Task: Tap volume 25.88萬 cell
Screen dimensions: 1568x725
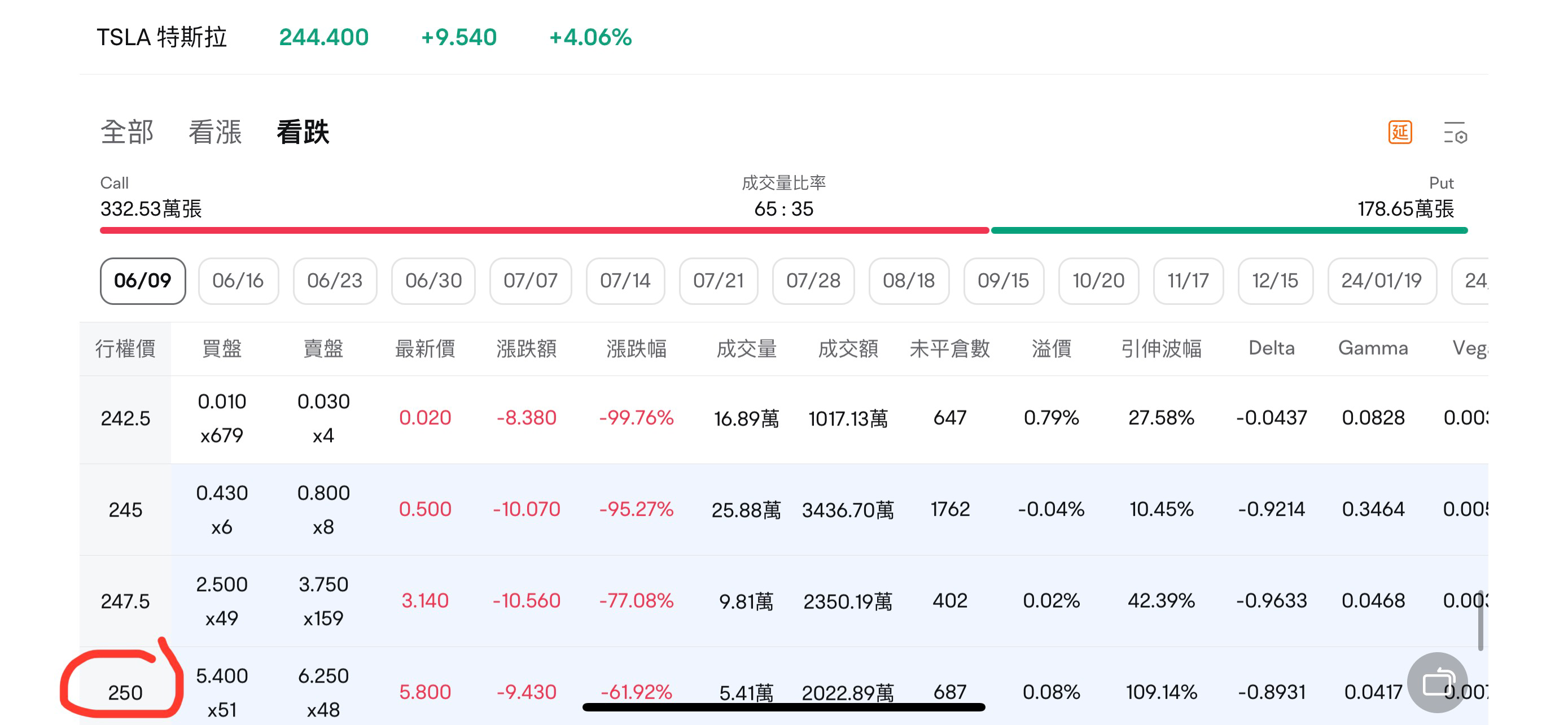Action: [x=746, y=509]
